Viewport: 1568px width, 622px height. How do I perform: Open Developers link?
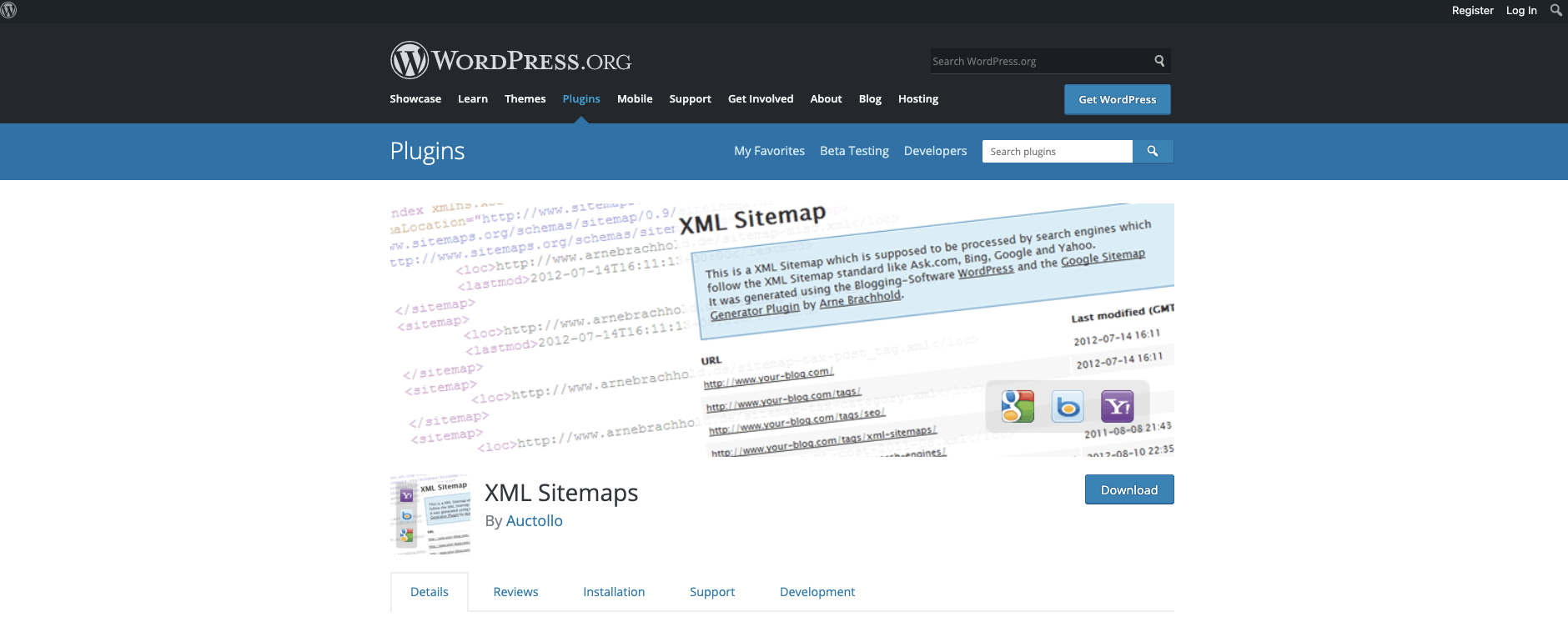pyautogui.click(x=935, y=151)
